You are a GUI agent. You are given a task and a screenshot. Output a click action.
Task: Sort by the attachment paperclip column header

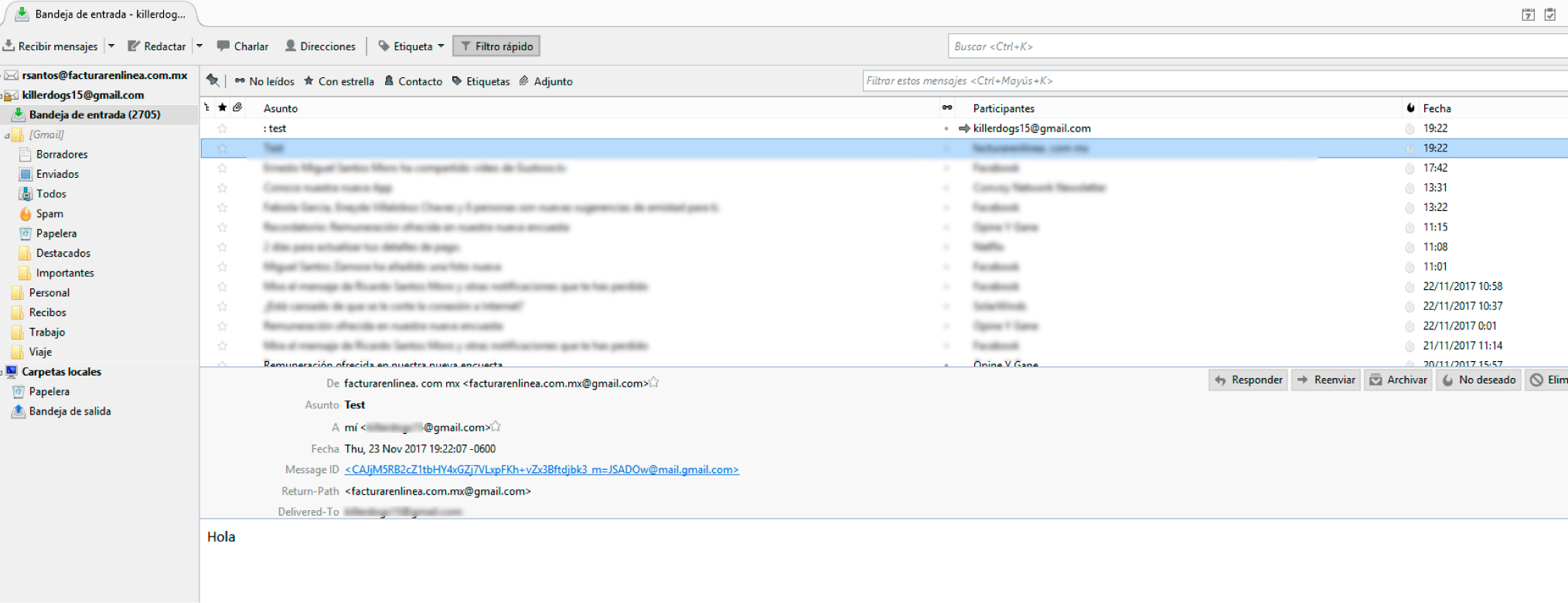(x=237, y=107)
